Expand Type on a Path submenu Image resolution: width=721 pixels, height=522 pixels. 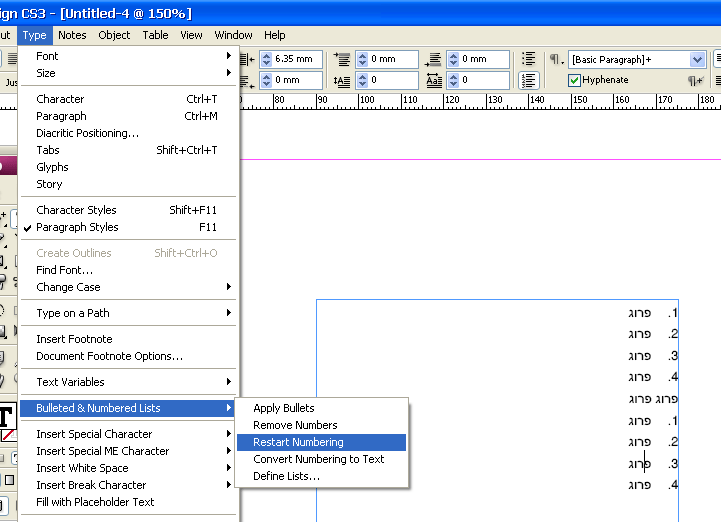point(126,313)
